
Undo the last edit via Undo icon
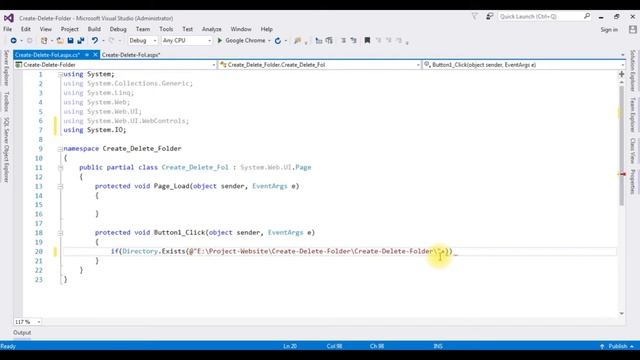[95, 40]
